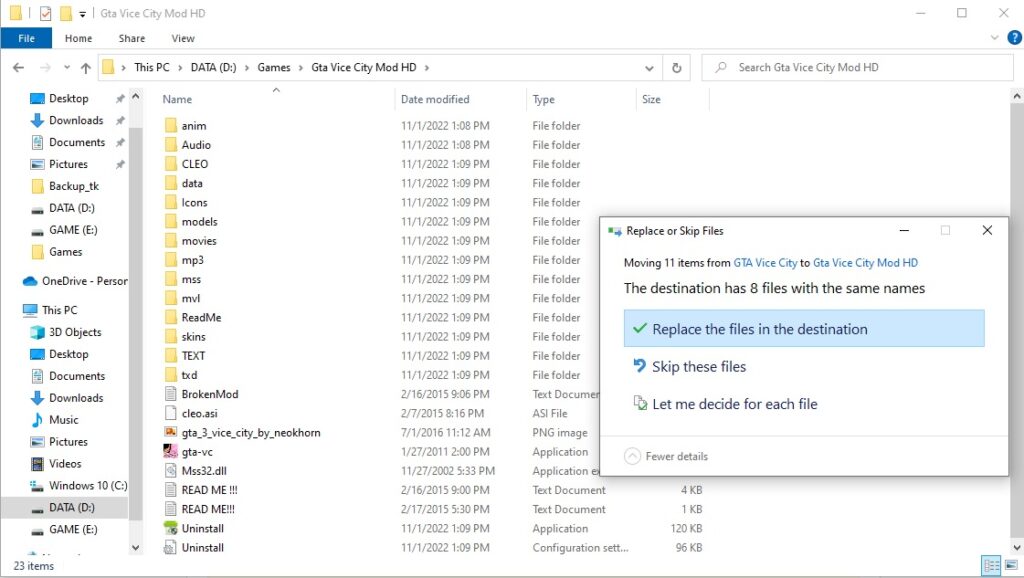Image resolution: width=1024 pixels, height=578 pixels.
Task: Follow the GTA Vice City source link
Action: coord(765,263)
